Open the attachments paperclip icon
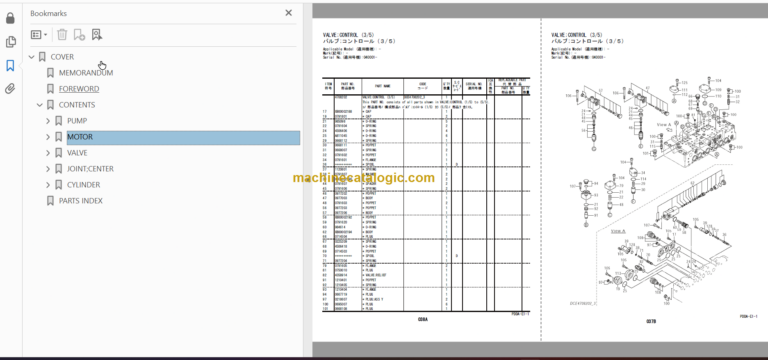Image resolution: width=768 pixels, height=360 pixels. (x=10, y=89)
